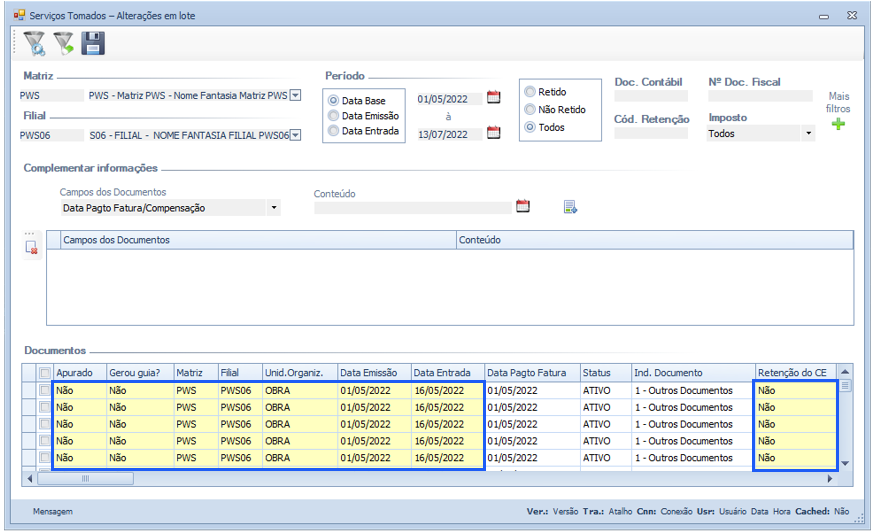Expand Campos dos Documentos combo box

click(274, 208)
